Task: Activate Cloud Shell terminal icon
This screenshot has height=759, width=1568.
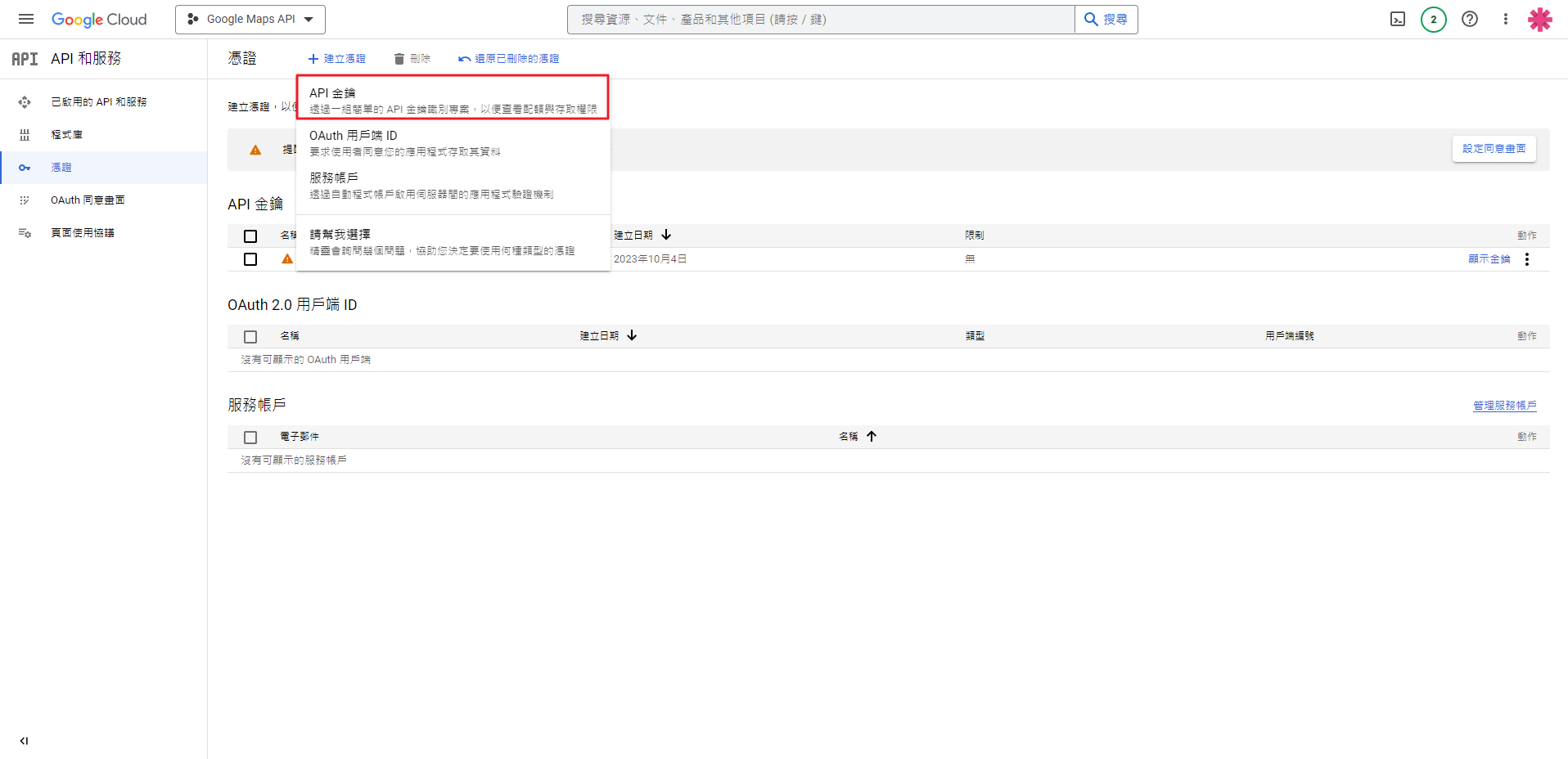Action: tap(1398, 19)
